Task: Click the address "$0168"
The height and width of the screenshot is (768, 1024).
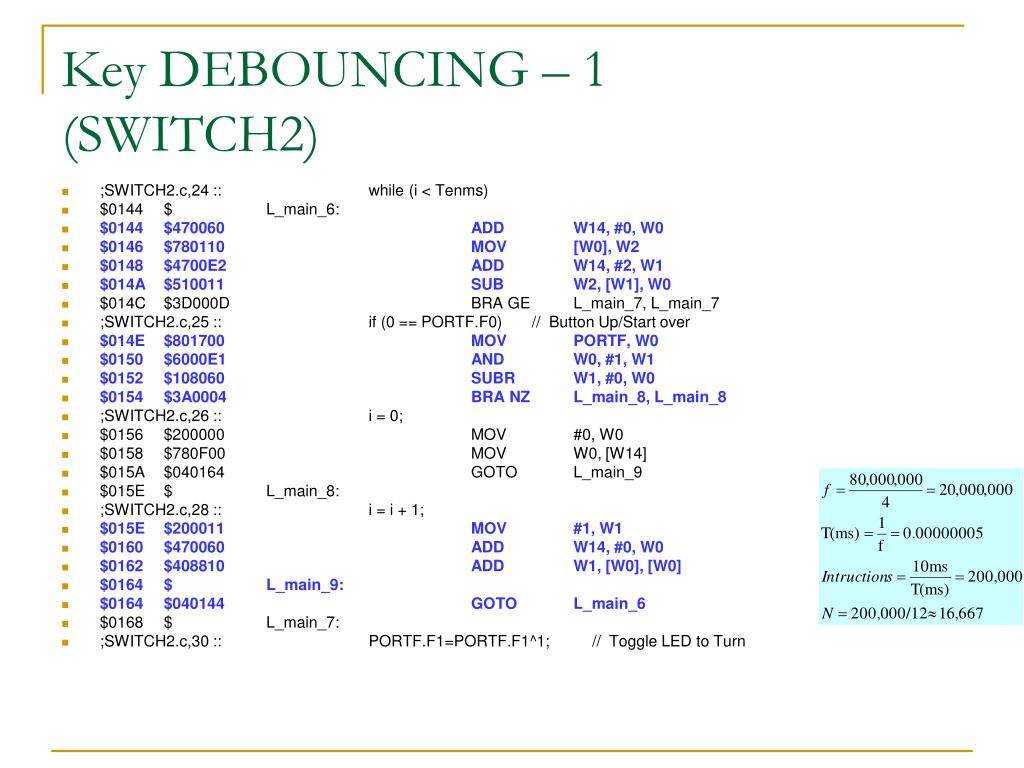Action: pyautogui.click(x=121, y=623)
